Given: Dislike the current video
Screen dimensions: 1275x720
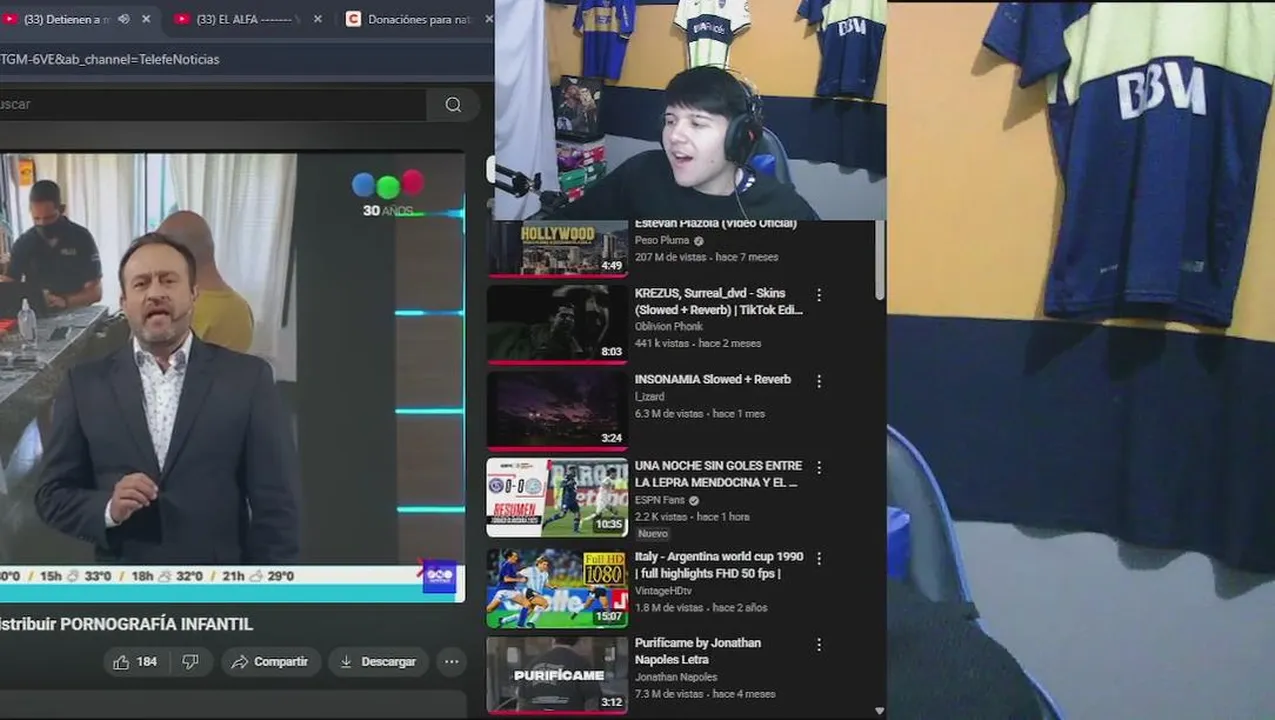Looking at the screenshot, I should click(x=190, y=662).
